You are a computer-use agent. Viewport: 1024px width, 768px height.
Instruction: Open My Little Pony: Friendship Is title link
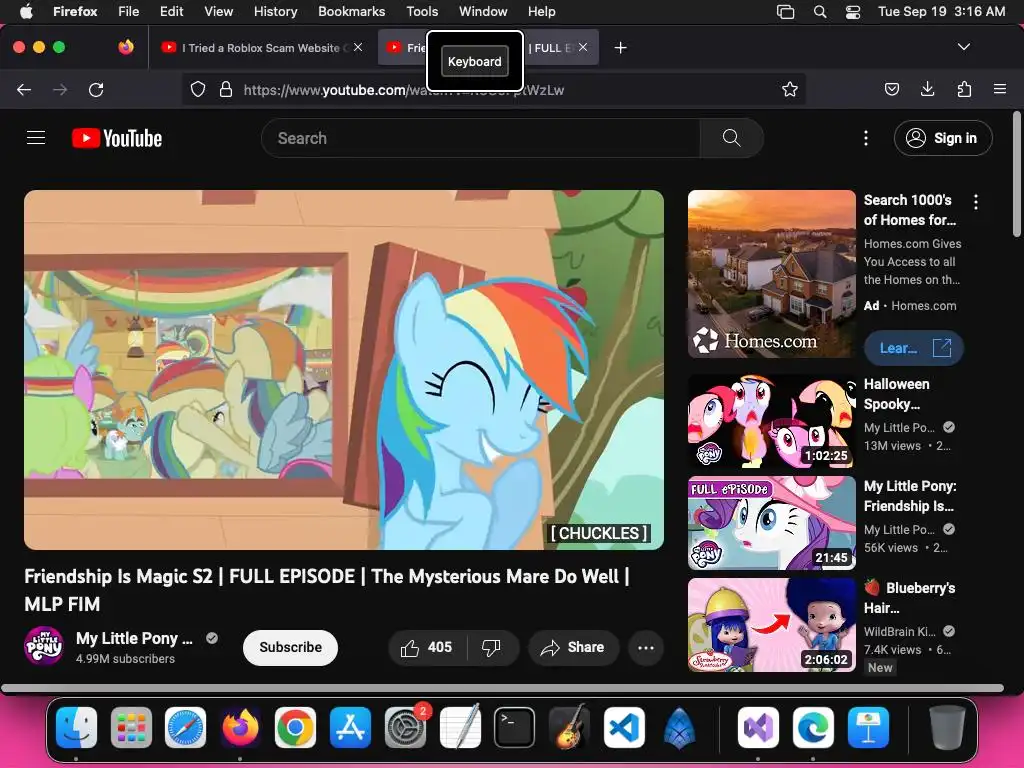(x=910, y=496)
